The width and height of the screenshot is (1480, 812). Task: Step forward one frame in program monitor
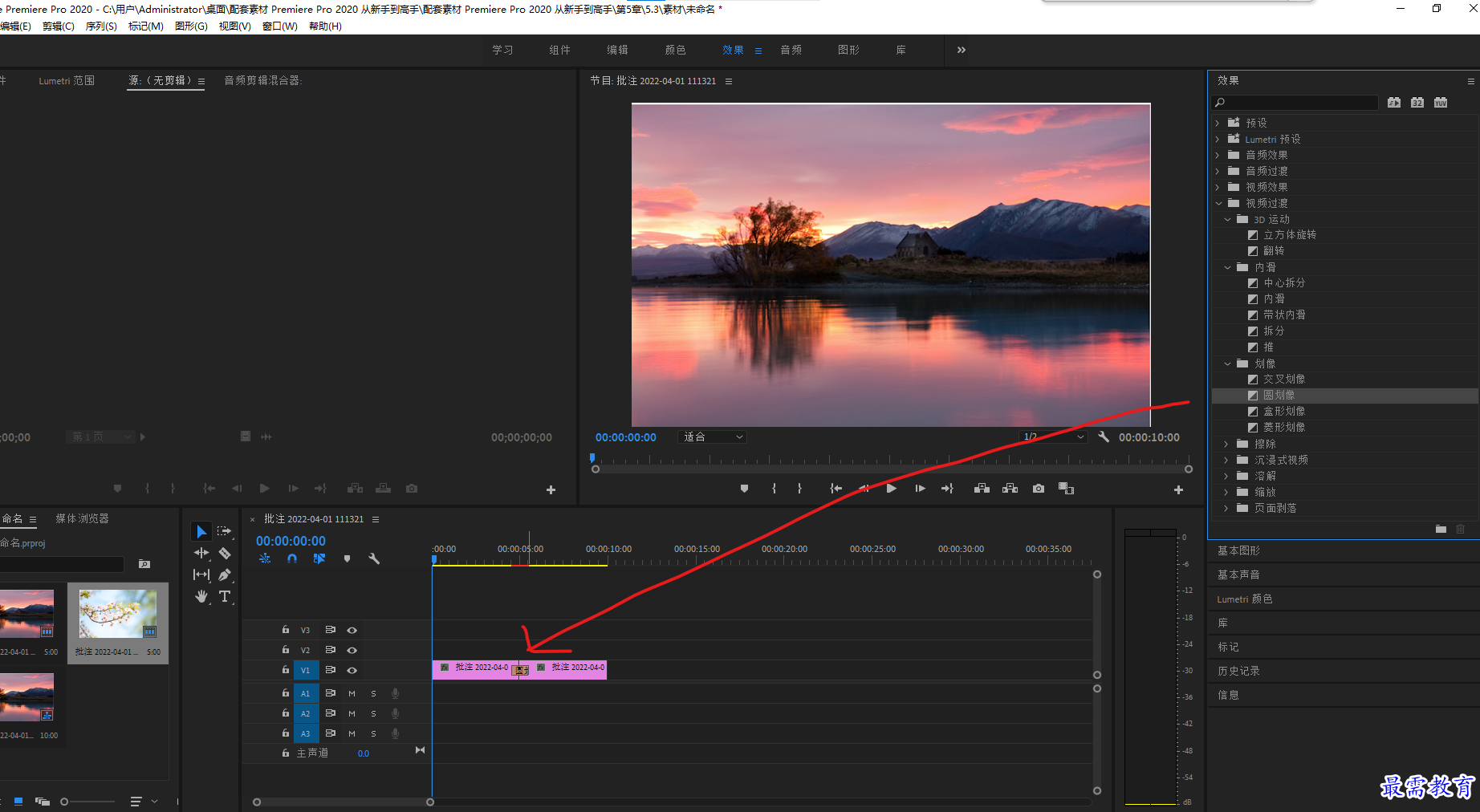pyautogui.click(x=920, y=489)
